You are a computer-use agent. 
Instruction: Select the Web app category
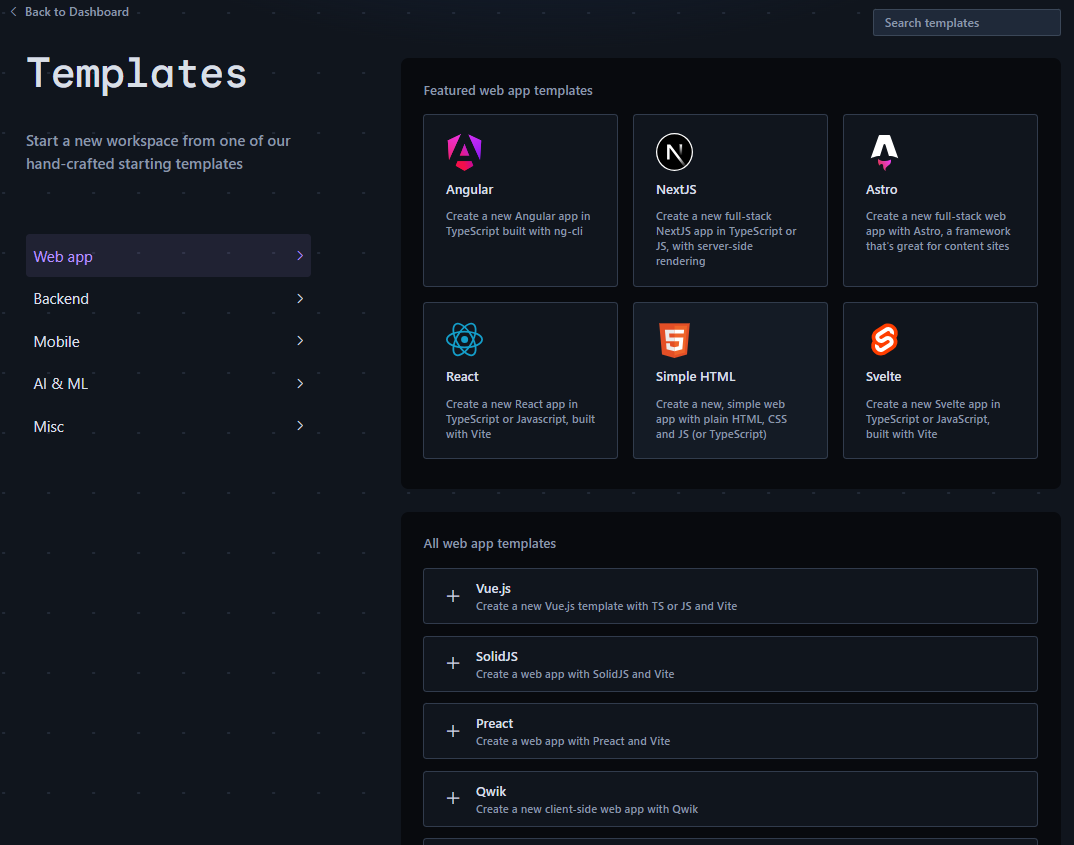point(64,256)
